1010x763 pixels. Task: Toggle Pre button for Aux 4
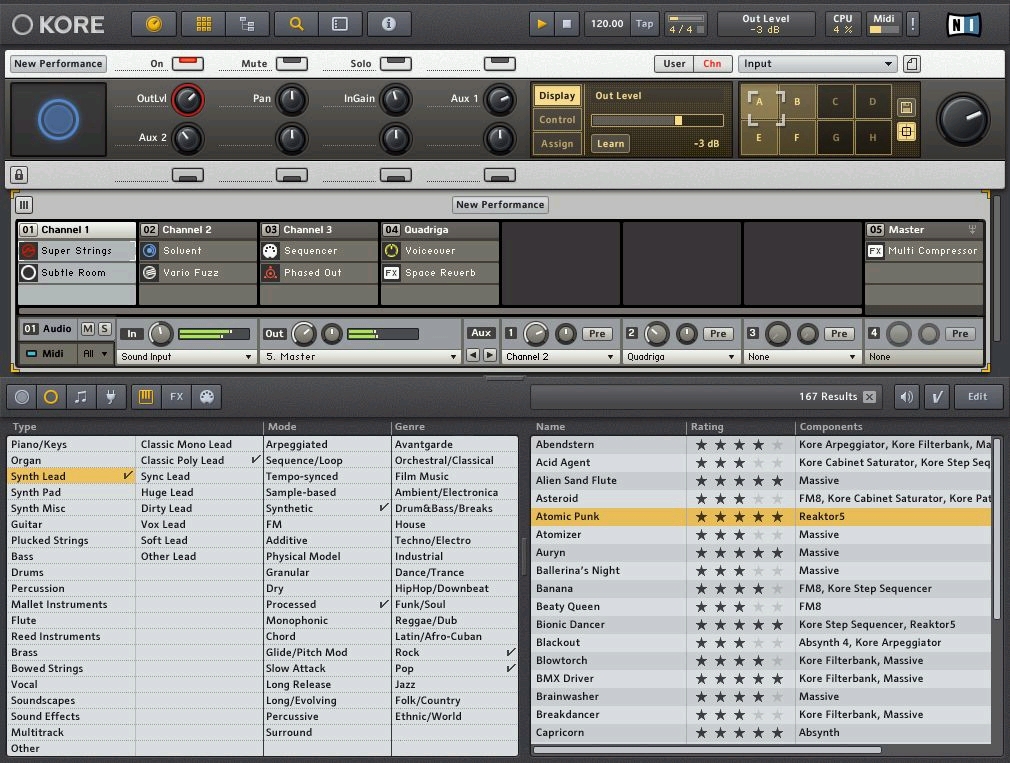pyautogui.click(x=960, y=334)
